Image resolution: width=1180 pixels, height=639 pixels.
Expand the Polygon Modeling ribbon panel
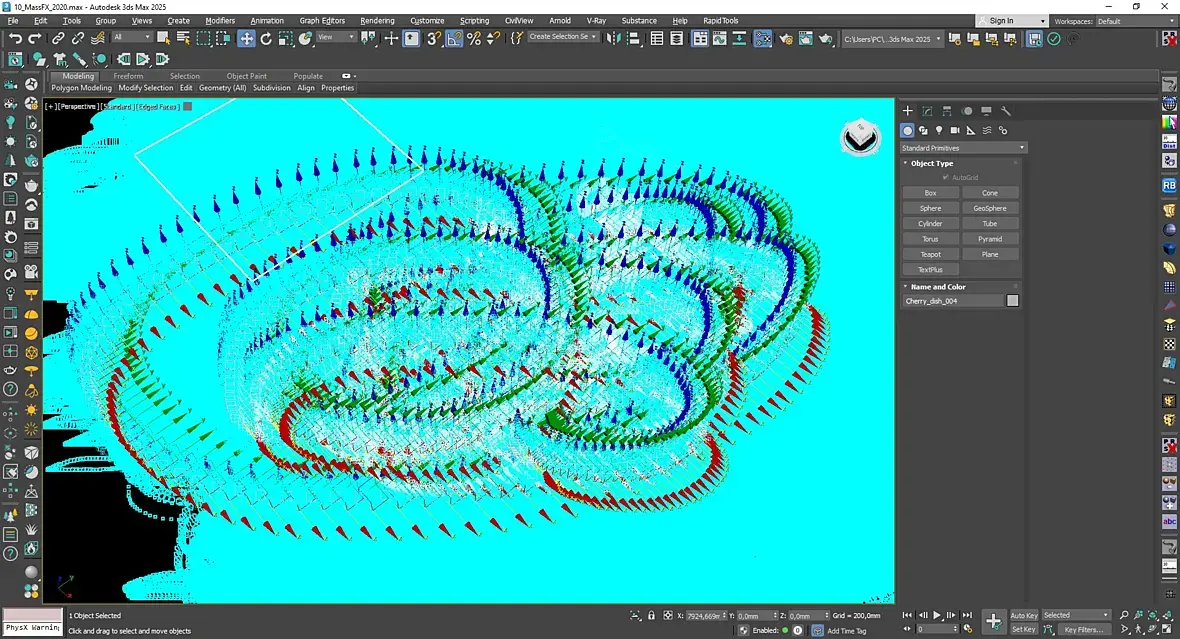click(81, 88)
